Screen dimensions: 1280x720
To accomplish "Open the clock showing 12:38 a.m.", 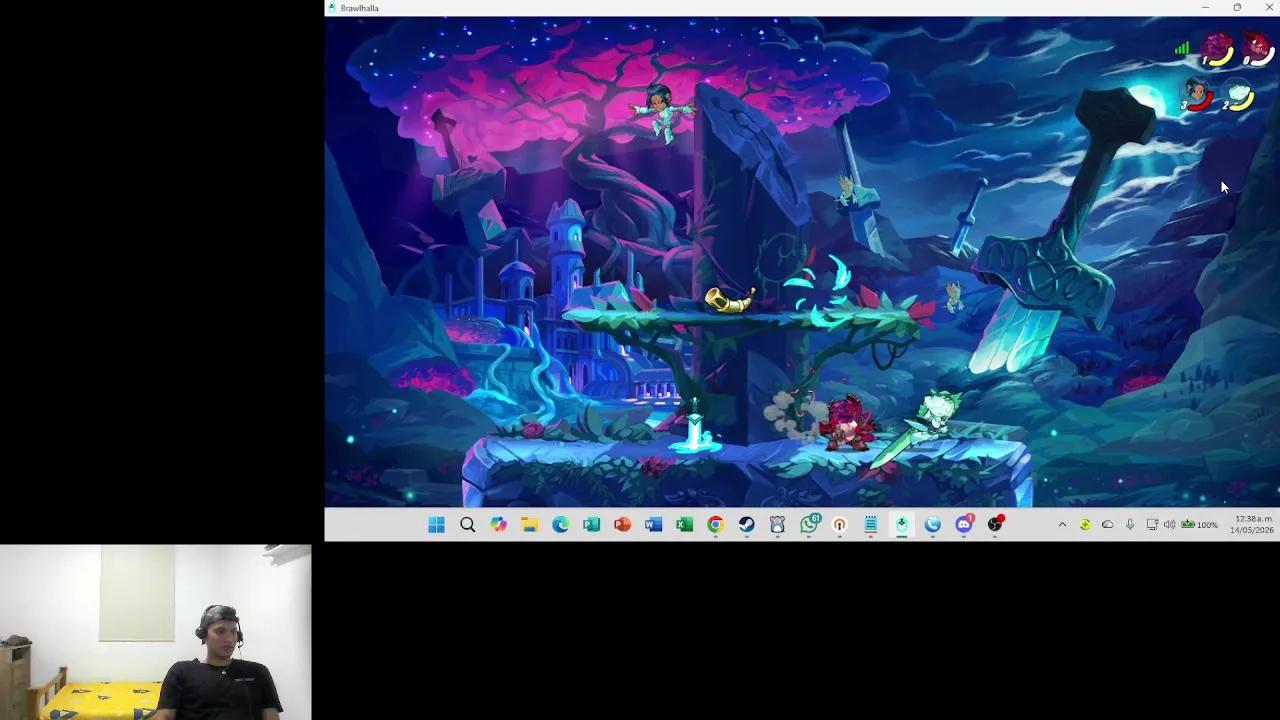I will (x=1252, y=525).
